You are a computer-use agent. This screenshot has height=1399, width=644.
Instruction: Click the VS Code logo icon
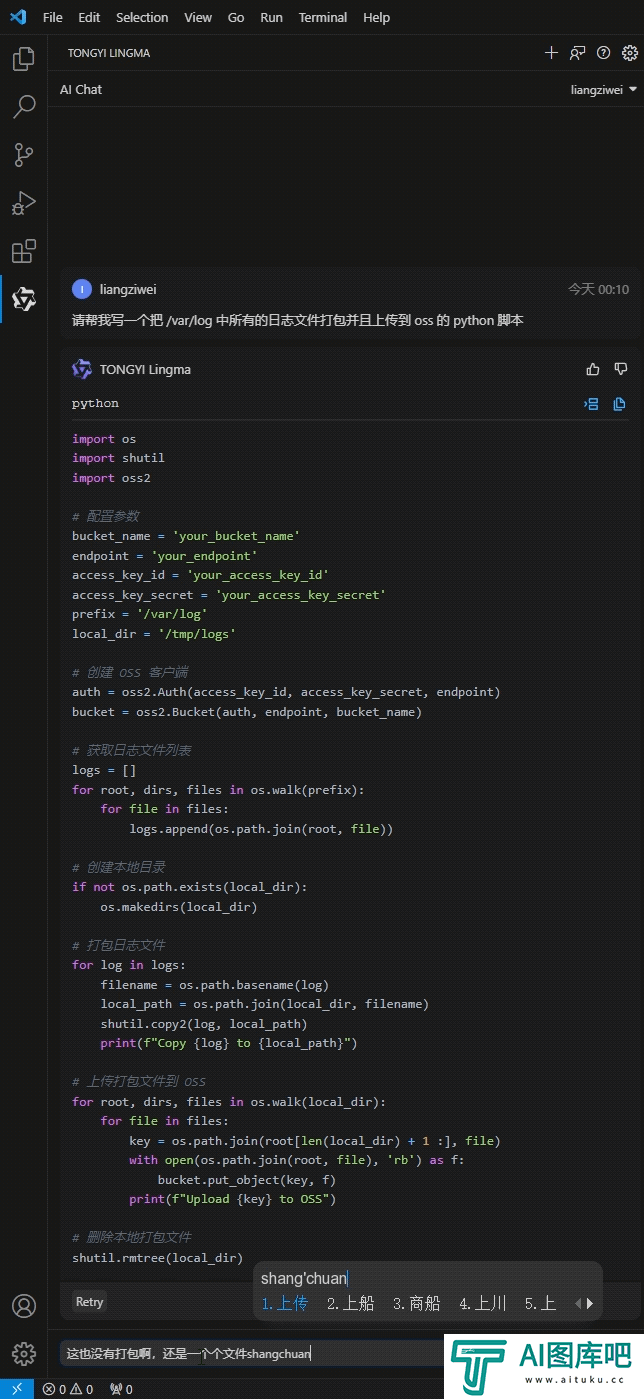pos(17,17)
